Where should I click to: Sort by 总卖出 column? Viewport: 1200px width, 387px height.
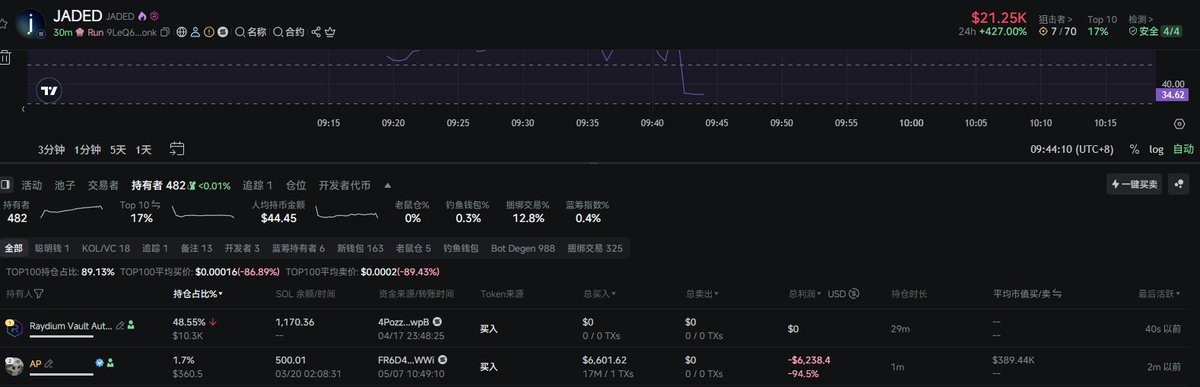tap(701, 294)
